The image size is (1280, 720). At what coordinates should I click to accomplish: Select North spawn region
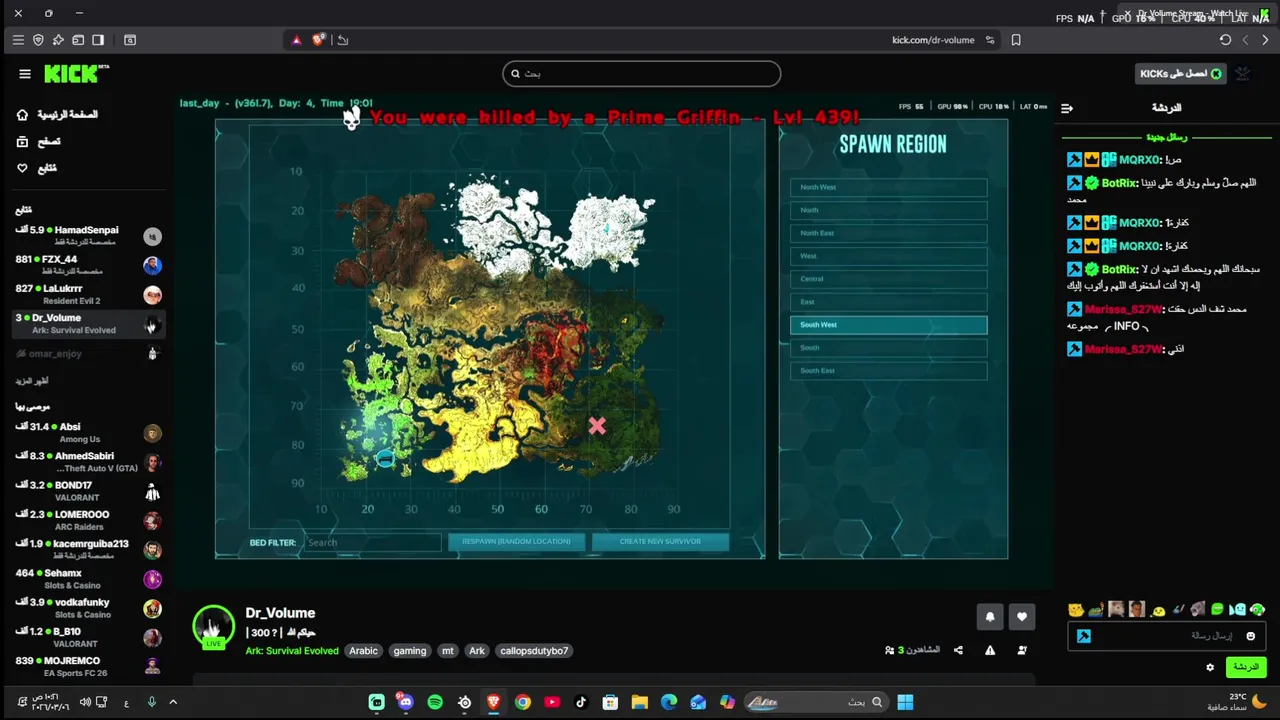[x=888, y=210]
